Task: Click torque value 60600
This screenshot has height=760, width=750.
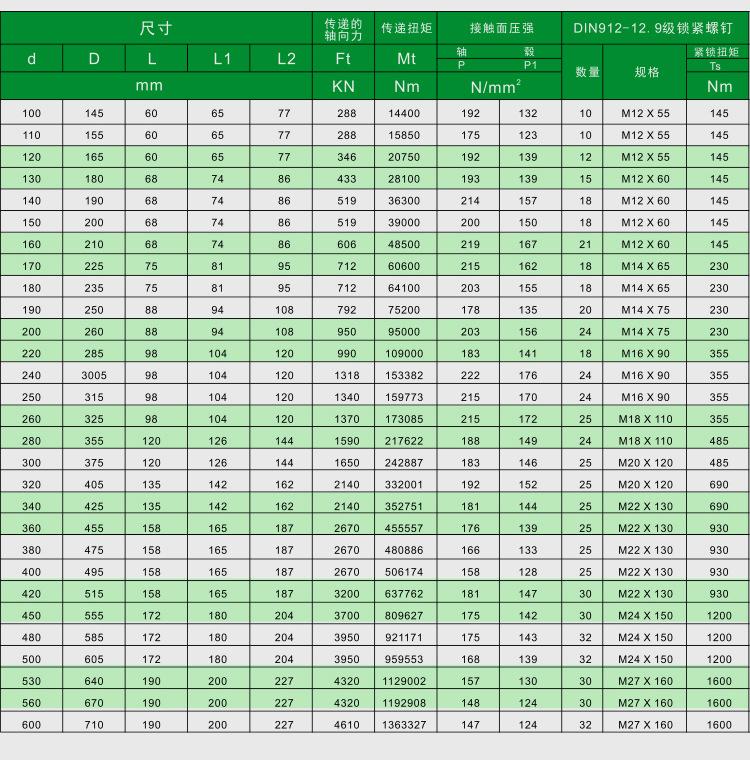Action: [404, 266]
